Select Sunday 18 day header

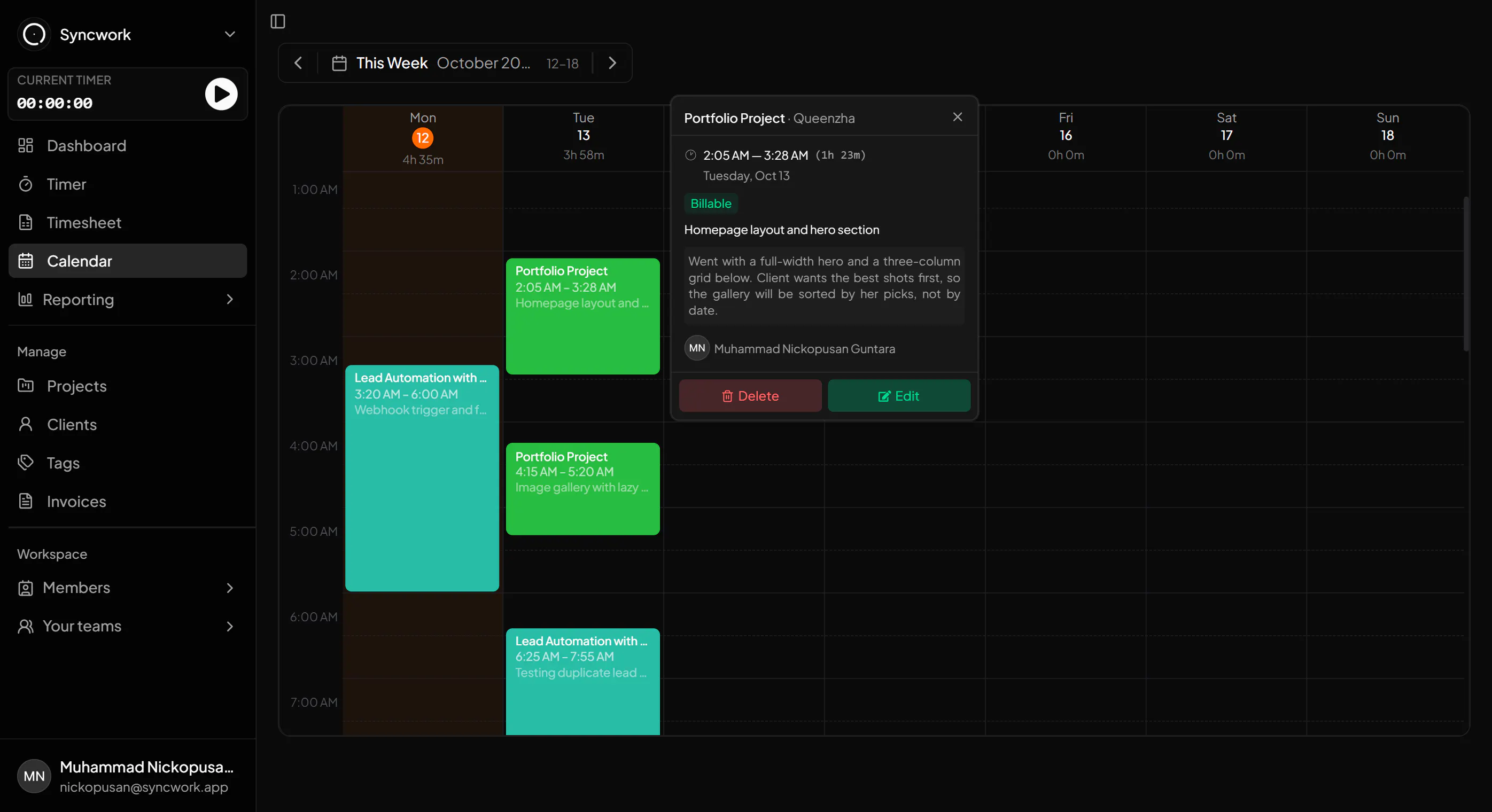click(x=1387, y=138)
